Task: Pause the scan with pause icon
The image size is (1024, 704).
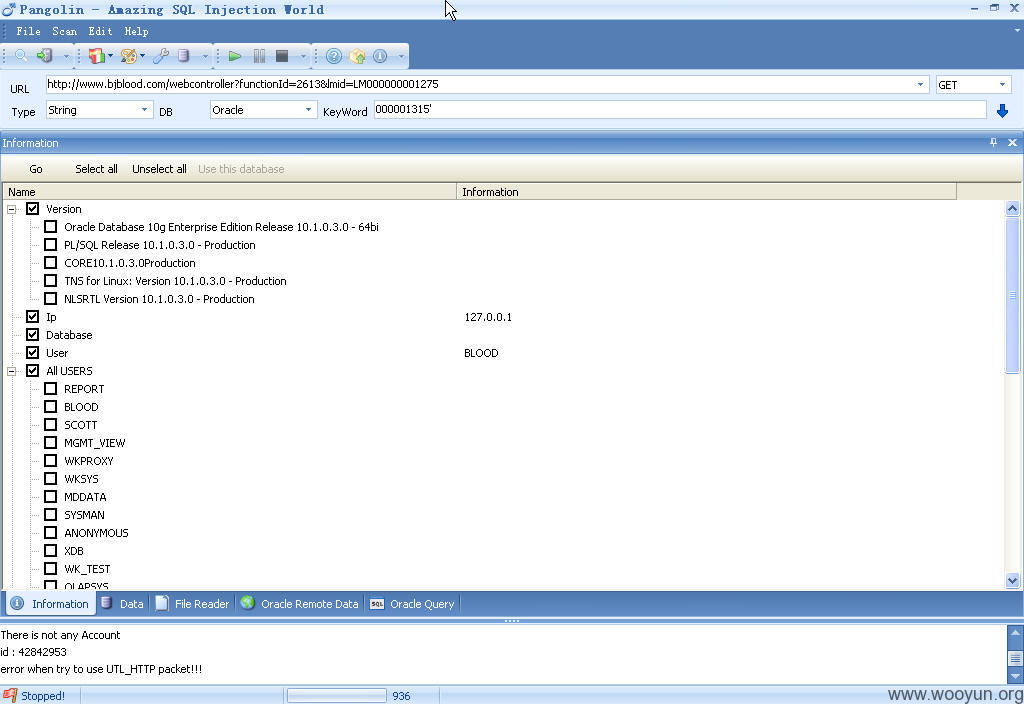Action: [x=259, y=56]
